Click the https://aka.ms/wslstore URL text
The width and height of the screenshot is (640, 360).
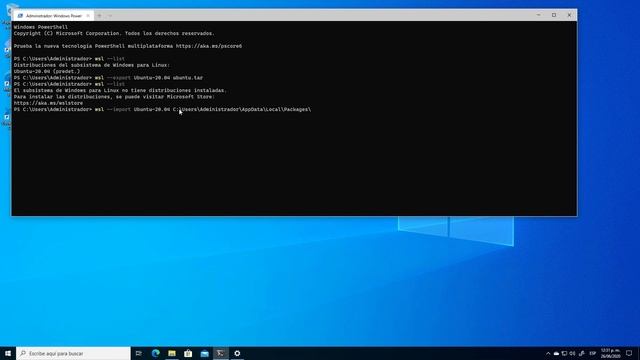48,103
